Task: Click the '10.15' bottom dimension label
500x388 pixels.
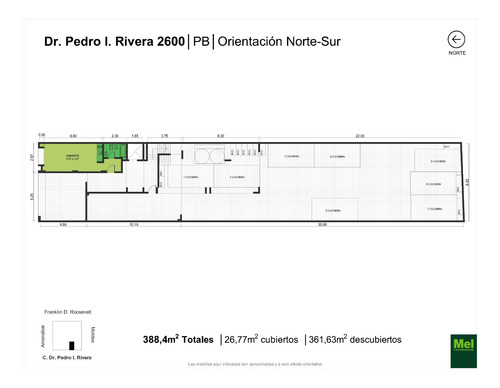Action: click(x=134, y=225)
